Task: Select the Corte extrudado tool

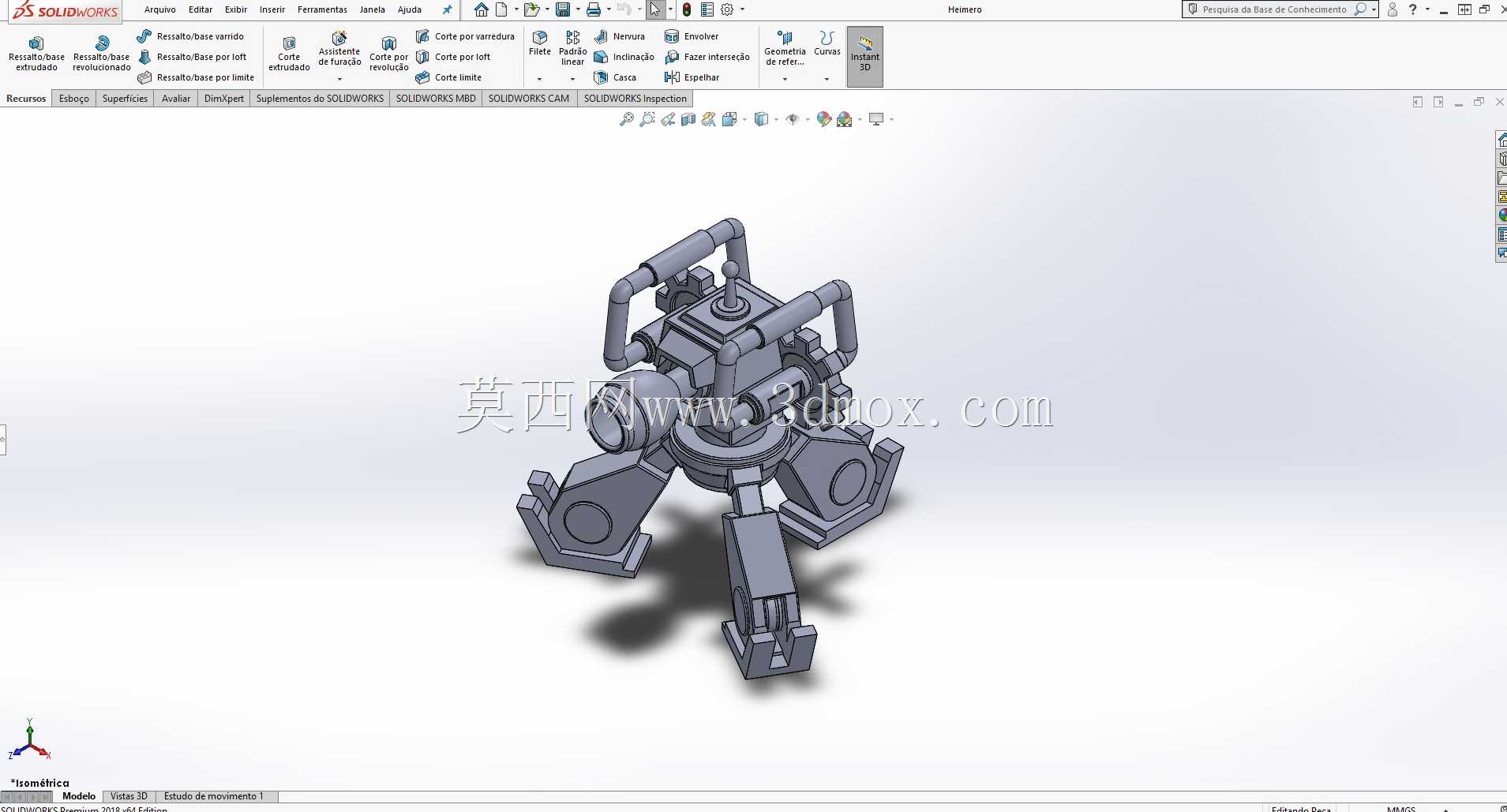Action: [289, 54]
